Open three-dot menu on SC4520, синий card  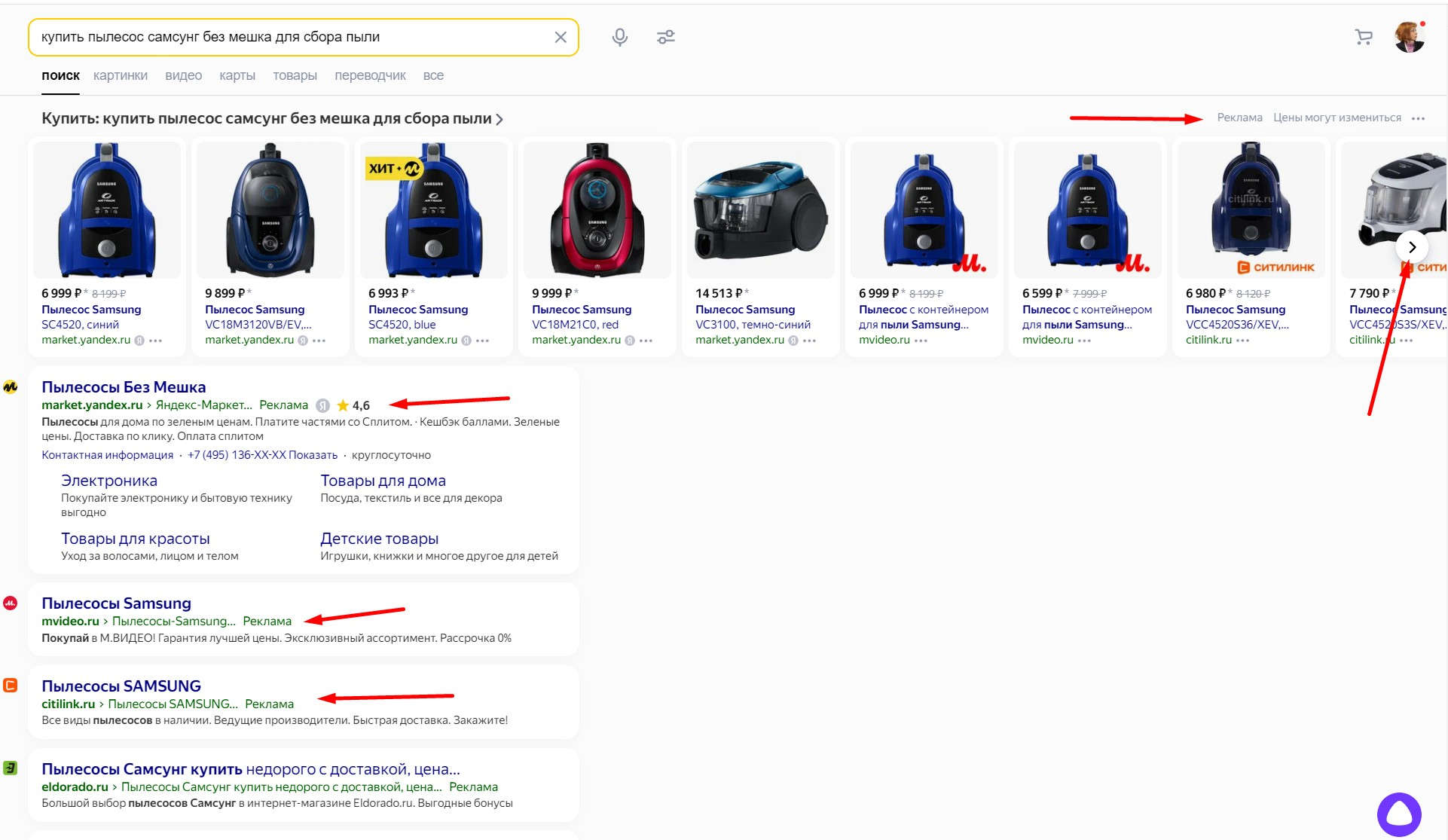pos(155,341)
